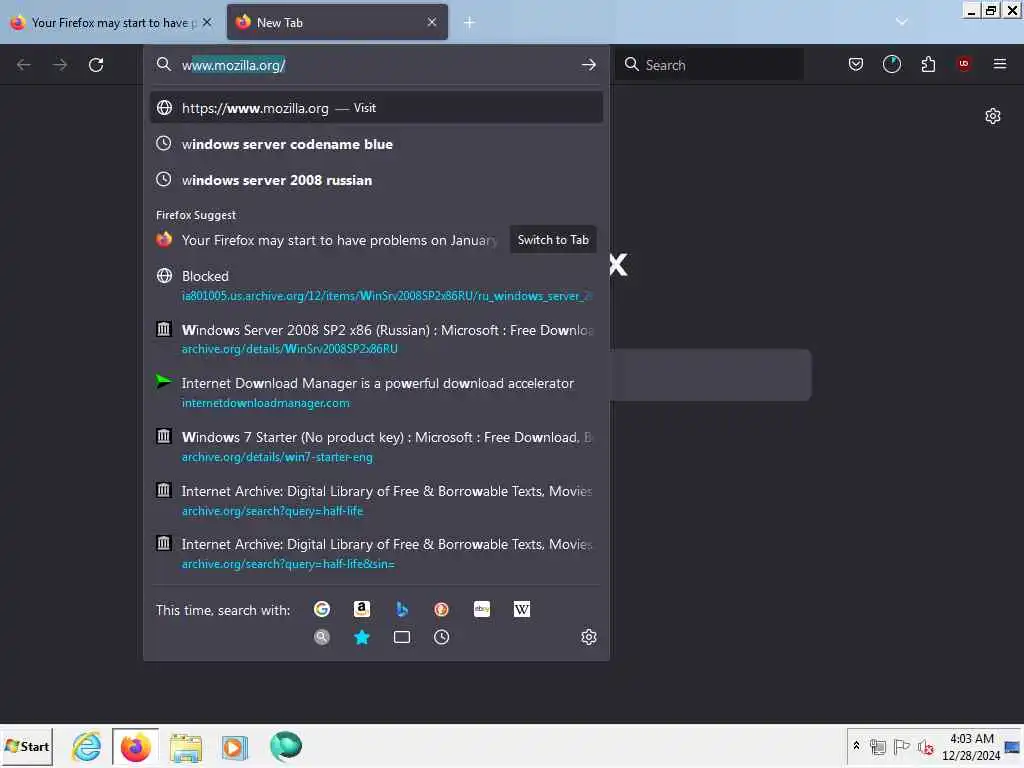Expand the list all tabs chevron
Image resolution: width=1024 pixels, height=768 pixels.
click(x=901, y=22)
